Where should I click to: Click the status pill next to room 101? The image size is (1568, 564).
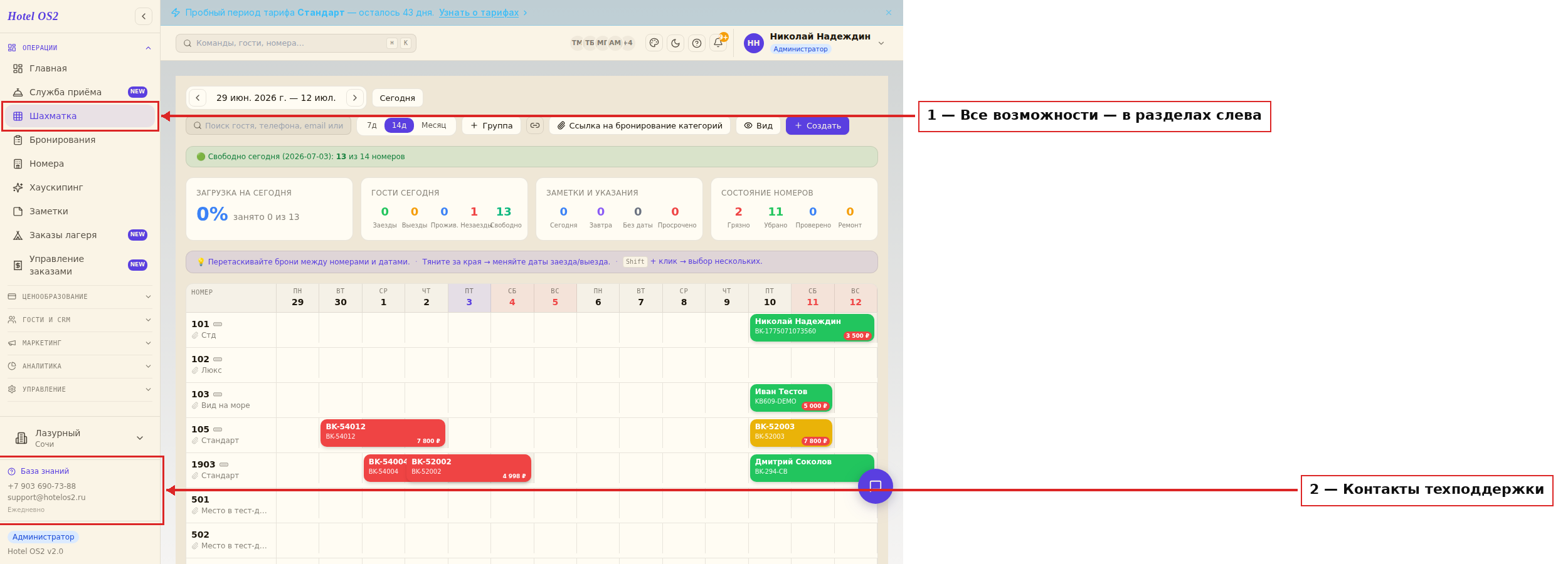[218, 324]
